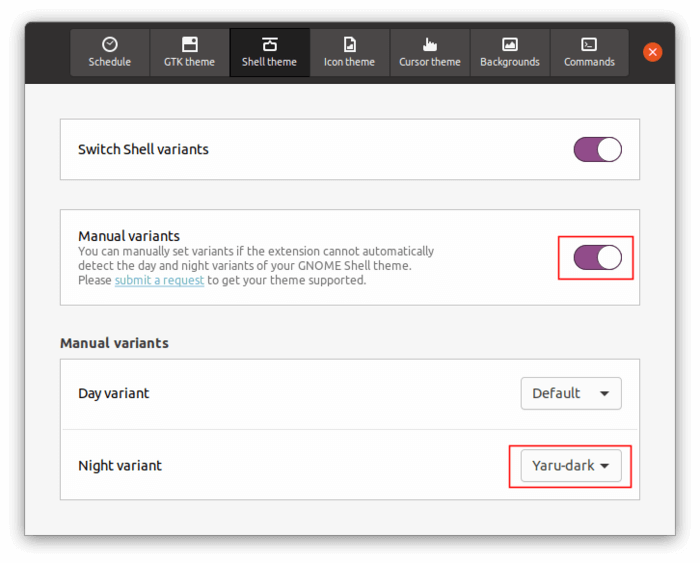
Task: Click the Backgrounds picture icon
Action: pos(510,44)
